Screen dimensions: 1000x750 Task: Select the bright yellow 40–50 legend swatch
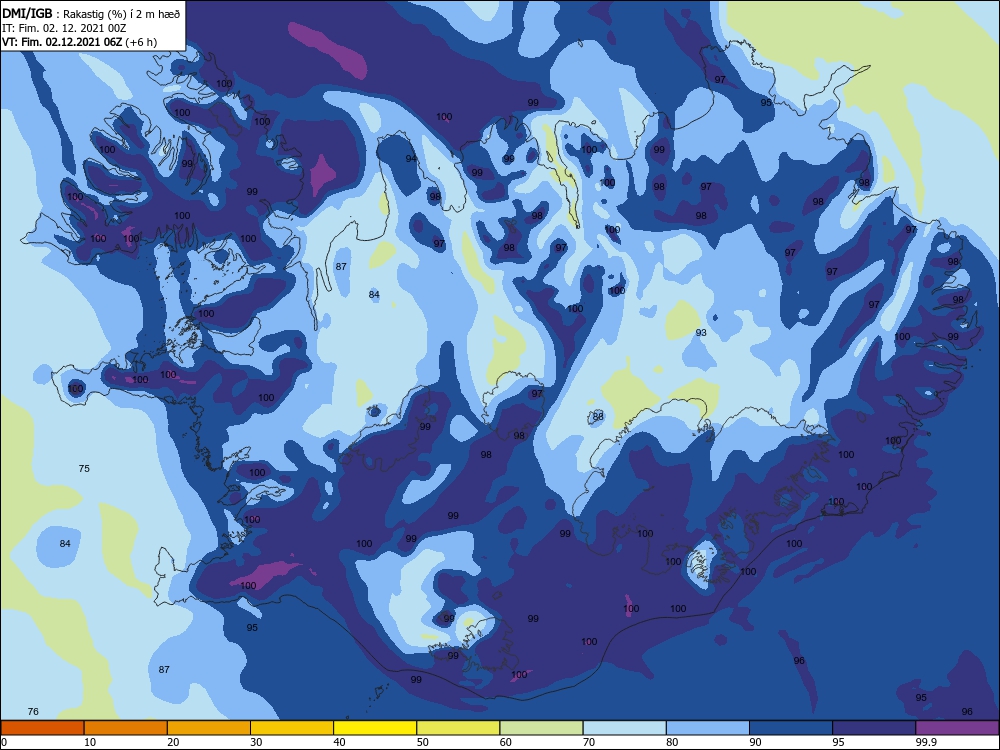(375, 728)
